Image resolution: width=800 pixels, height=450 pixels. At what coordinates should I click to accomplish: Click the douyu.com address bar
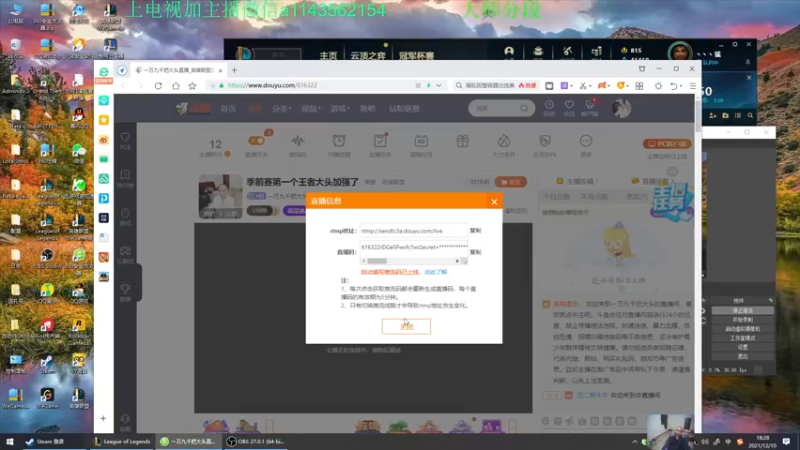[x=316, y=86]
